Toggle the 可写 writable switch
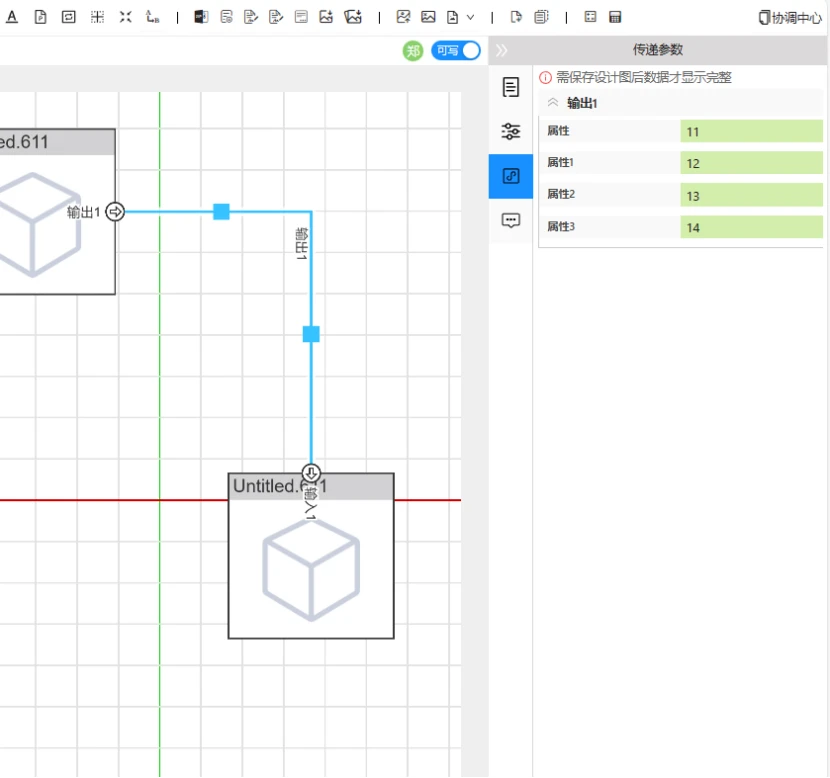Screen dimensions: 830x778 click(456, 51)
